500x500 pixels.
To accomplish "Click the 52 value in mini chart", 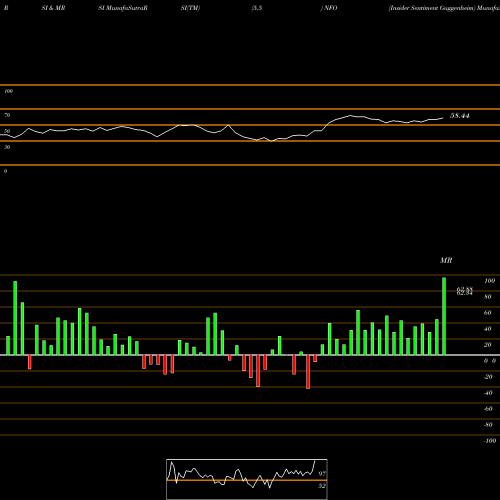I will click(x=322, y=486).
